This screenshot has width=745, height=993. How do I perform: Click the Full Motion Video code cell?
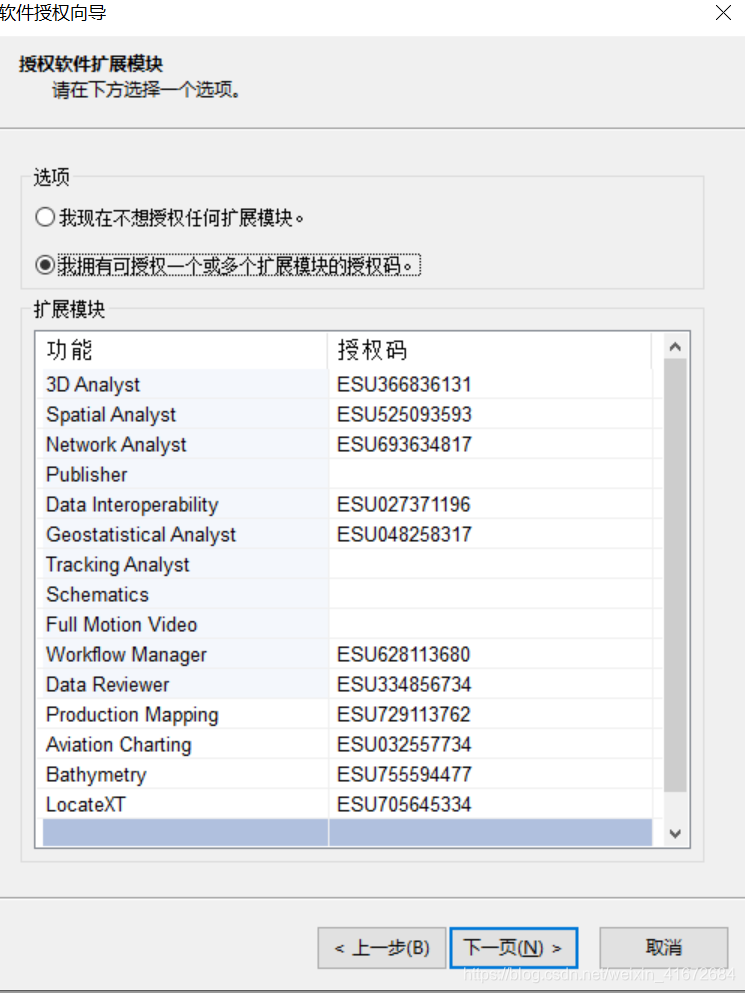pos(490,625)
